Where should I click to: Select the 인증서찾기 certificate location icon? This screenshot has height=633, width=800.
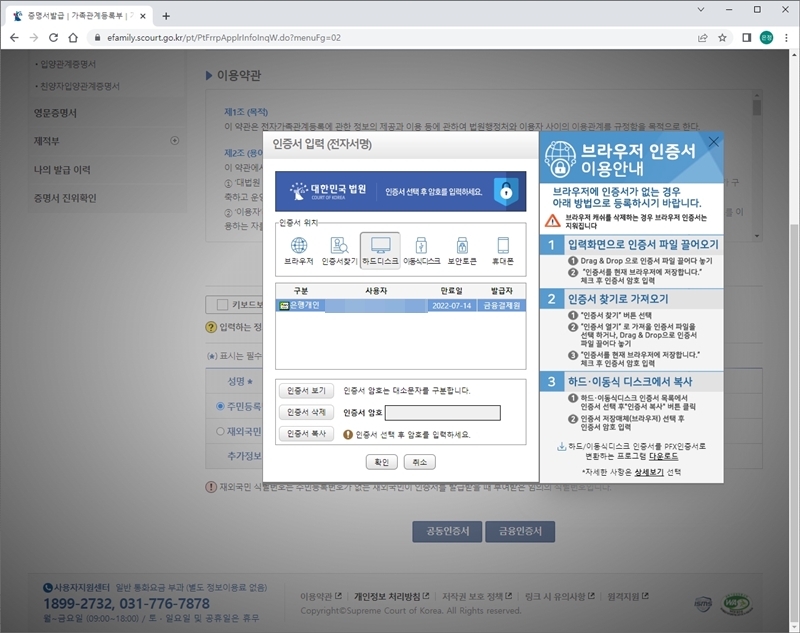(x=339, y=250)
